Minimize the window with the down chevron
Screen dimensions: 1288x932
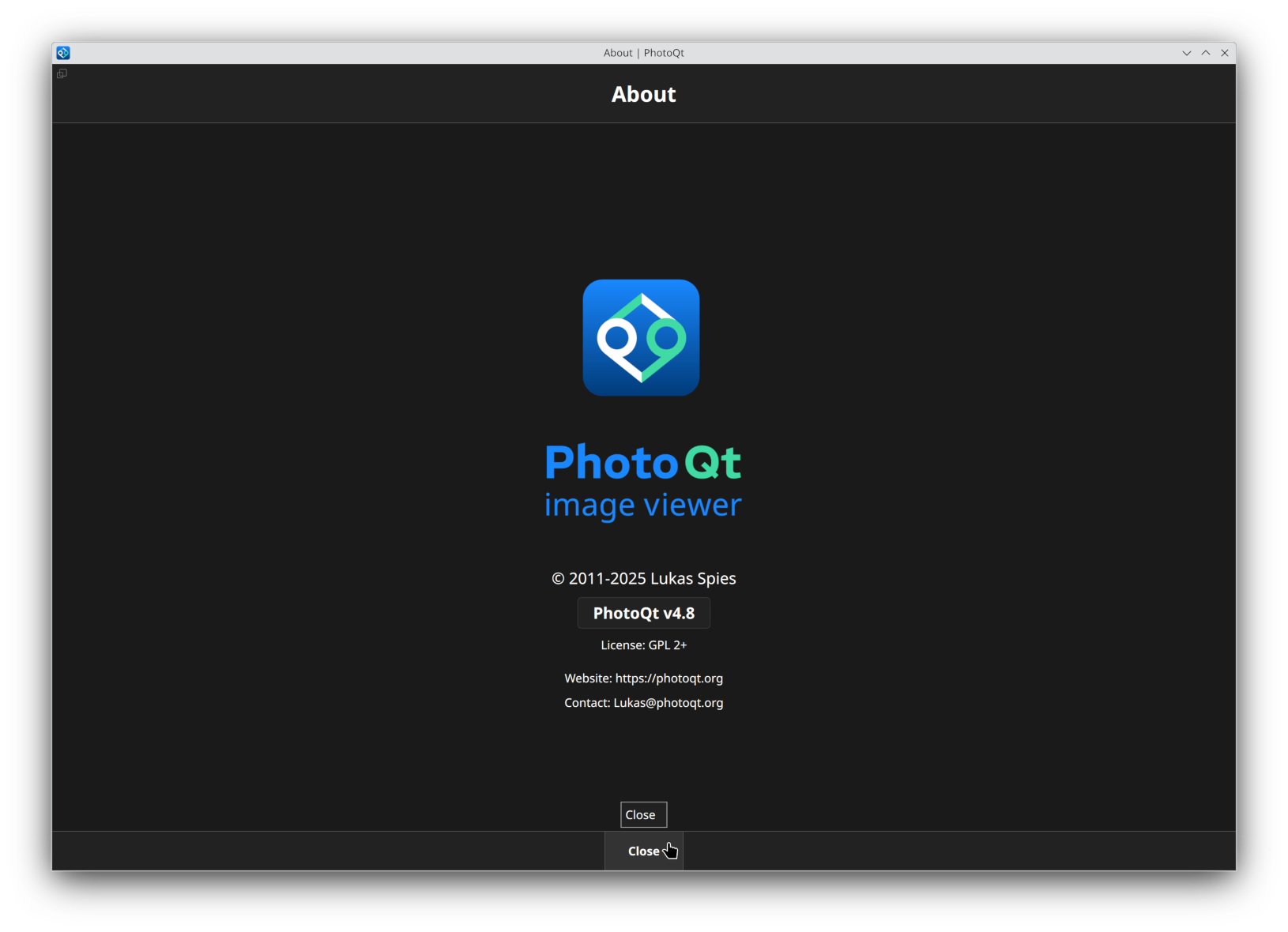tap(1186, 53)
